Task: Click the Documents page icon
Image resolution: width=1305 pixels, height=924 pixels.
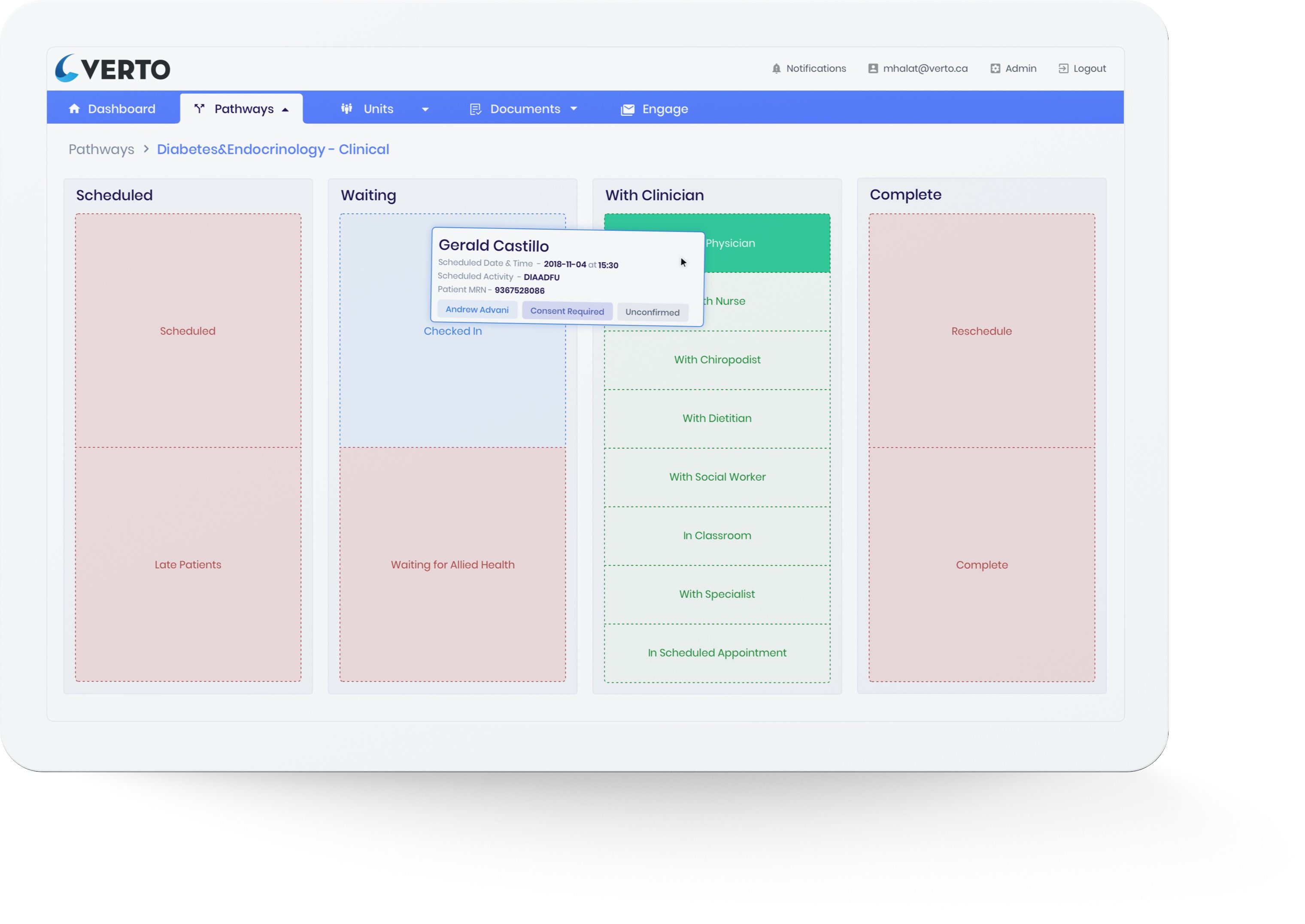Action: pos(475,109)
